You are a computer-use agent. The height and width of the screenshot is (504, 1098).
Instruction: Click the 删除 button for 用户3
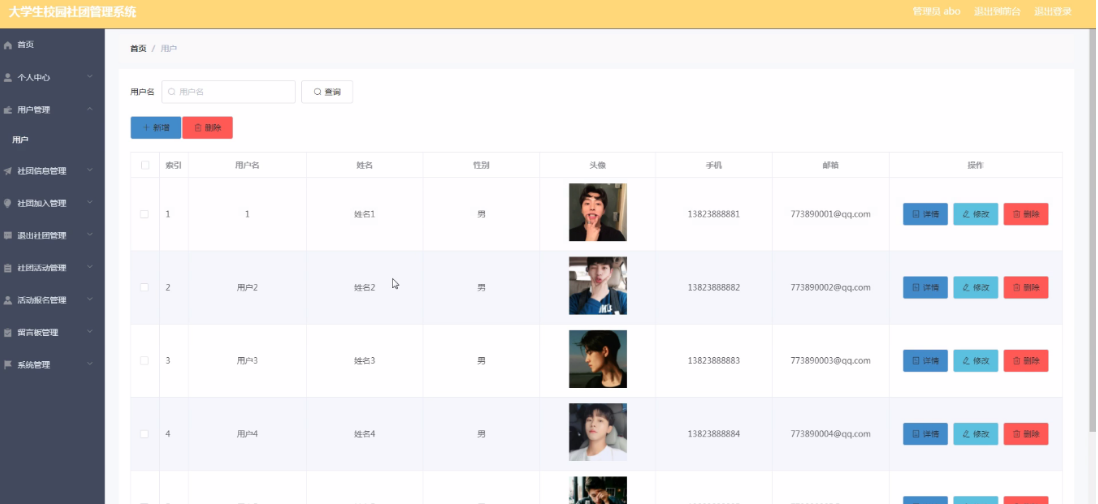[x=1026, y=361]
